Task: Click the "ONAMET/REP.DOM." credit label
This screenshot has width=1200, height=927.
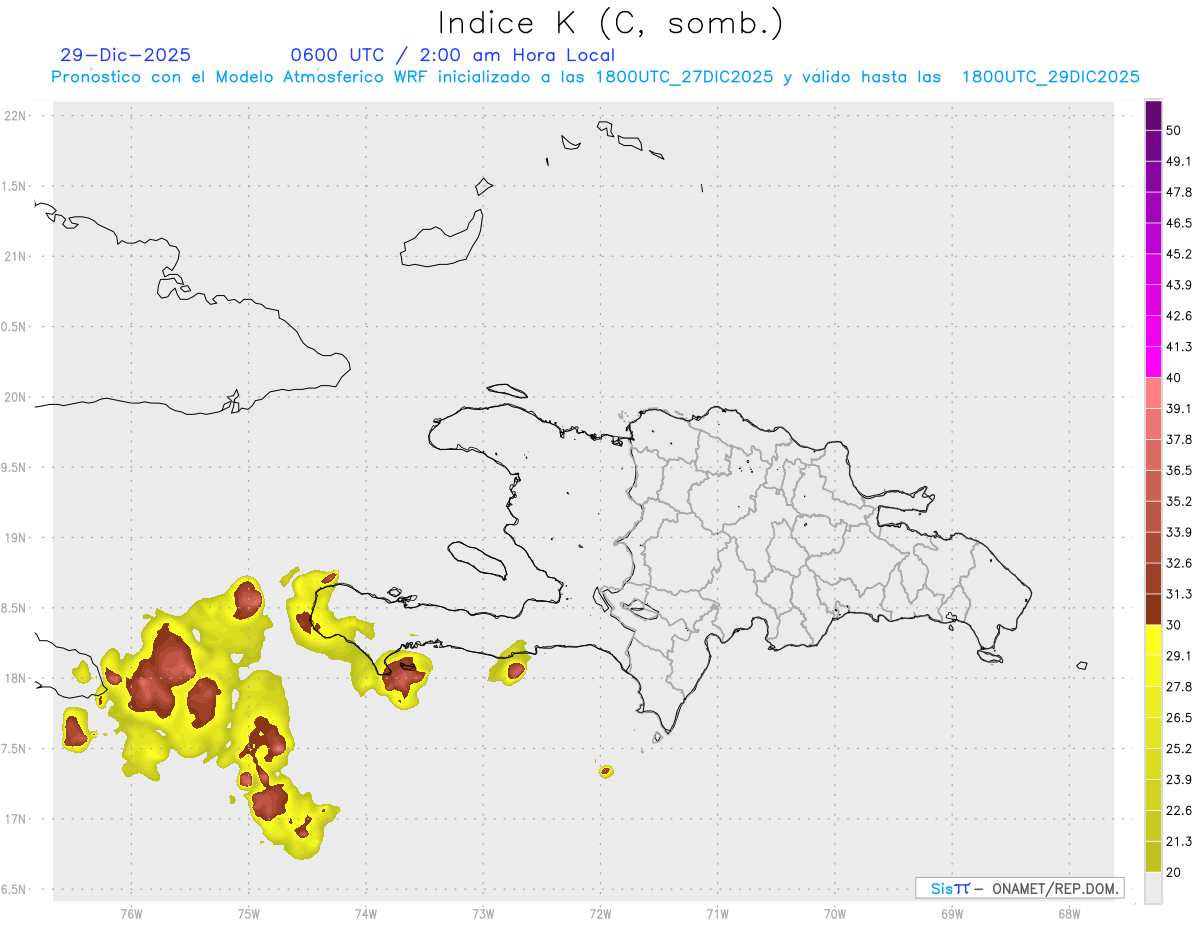Action: [1055, 888]
